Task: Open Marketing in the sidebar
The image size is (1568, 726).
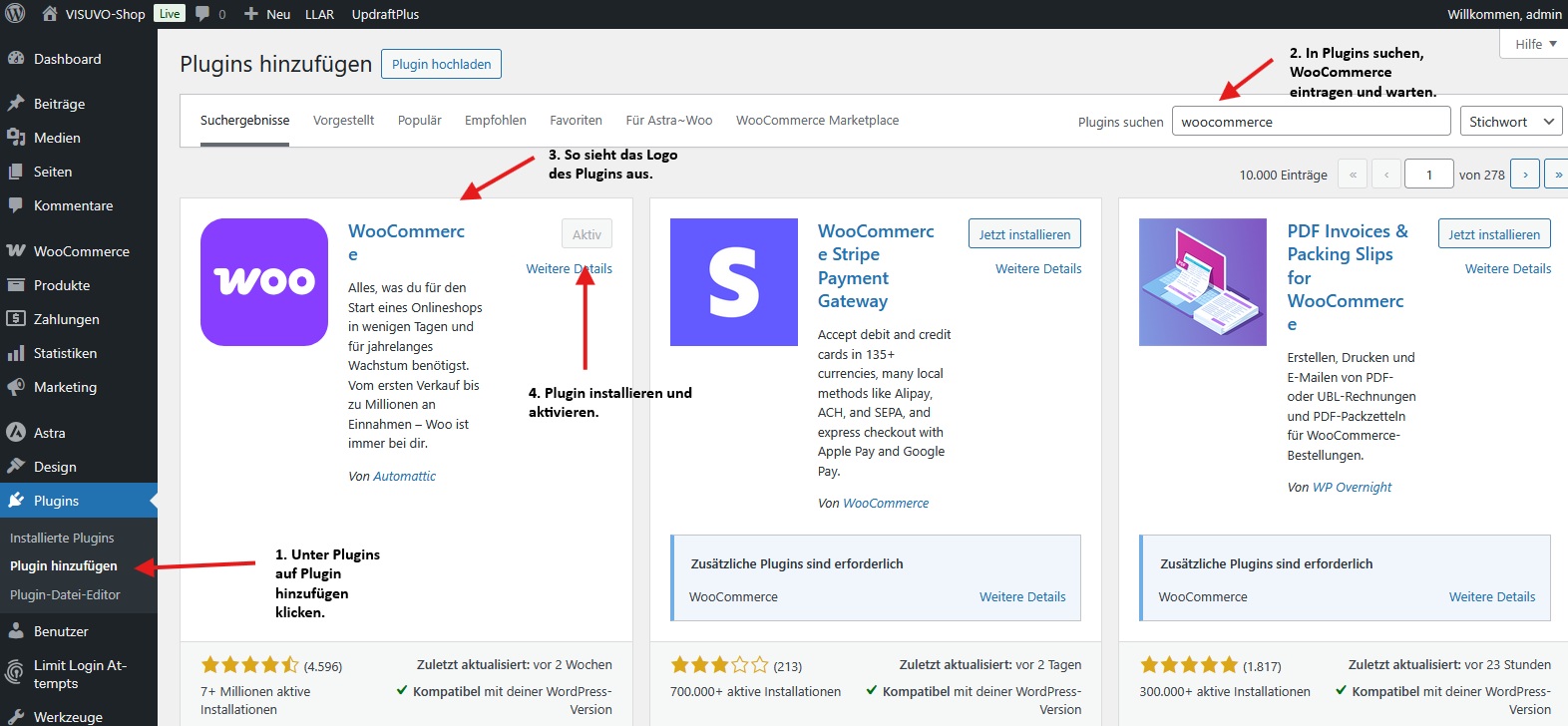Action: tap(65, 387)
